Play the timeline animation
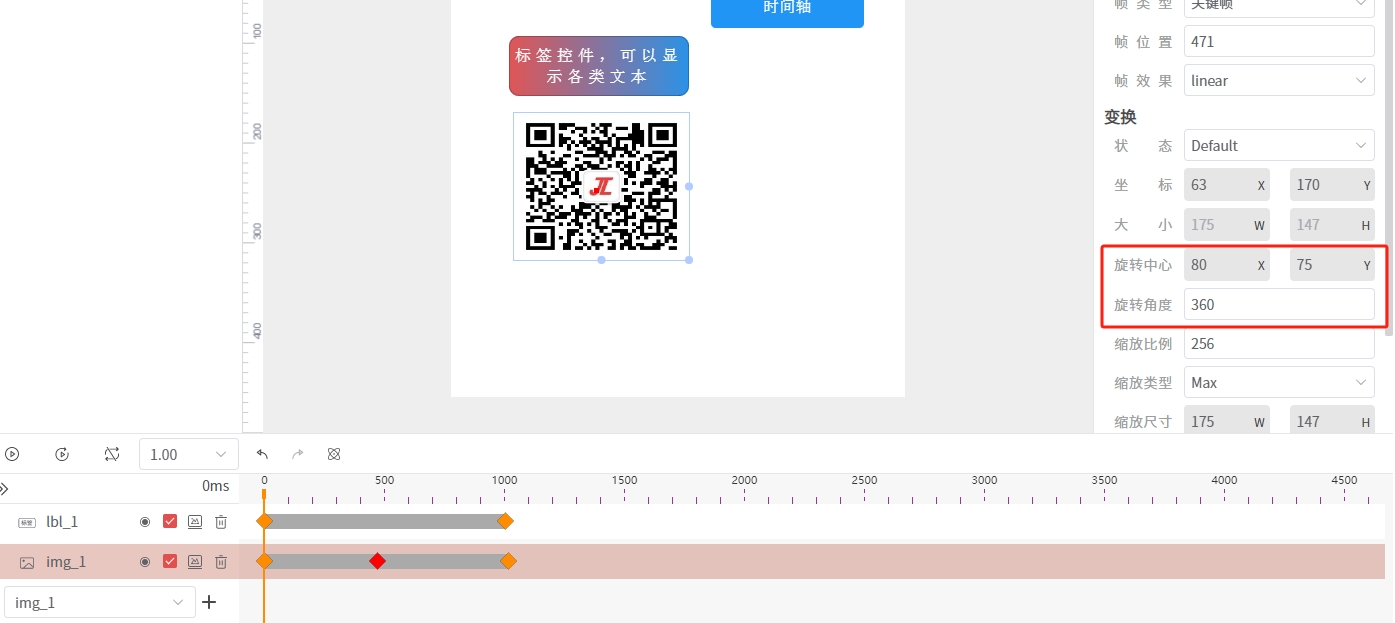This screenshot has width=1395, height=623. point(12,454)
